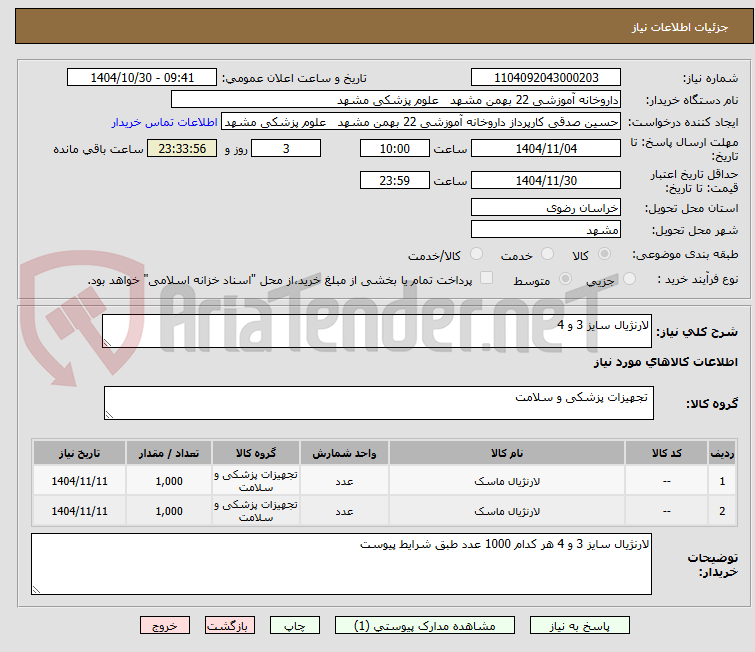The height and width of the screenshot is (652, 755).
Task: Click the جزئیات اطلاعات نیاز page header
Action: coord(680,27)
